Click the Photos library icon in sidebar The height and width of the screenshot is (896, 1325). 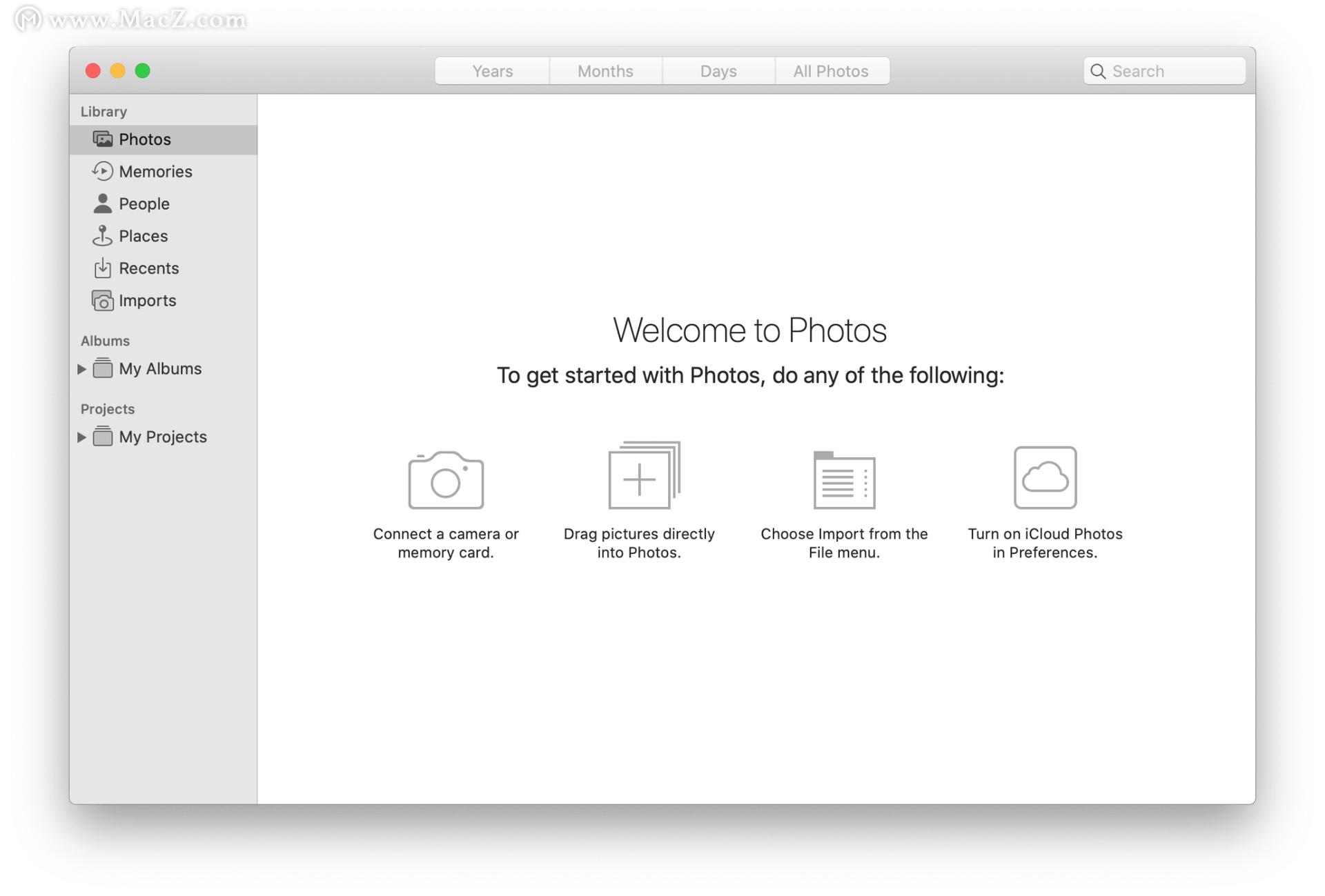(x=103, y=139)
